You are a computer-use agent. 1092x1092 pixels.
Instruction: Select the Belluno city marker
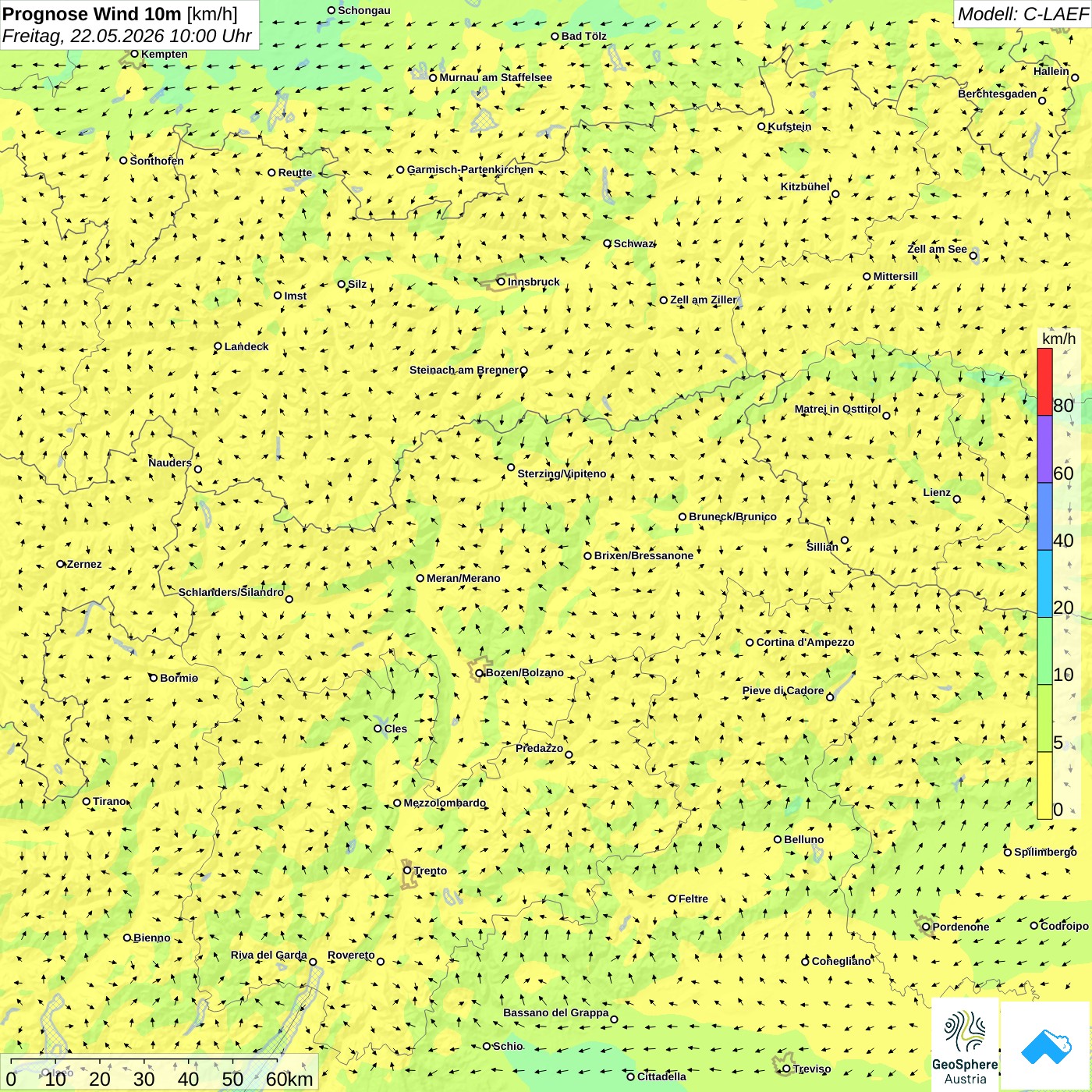778,839
